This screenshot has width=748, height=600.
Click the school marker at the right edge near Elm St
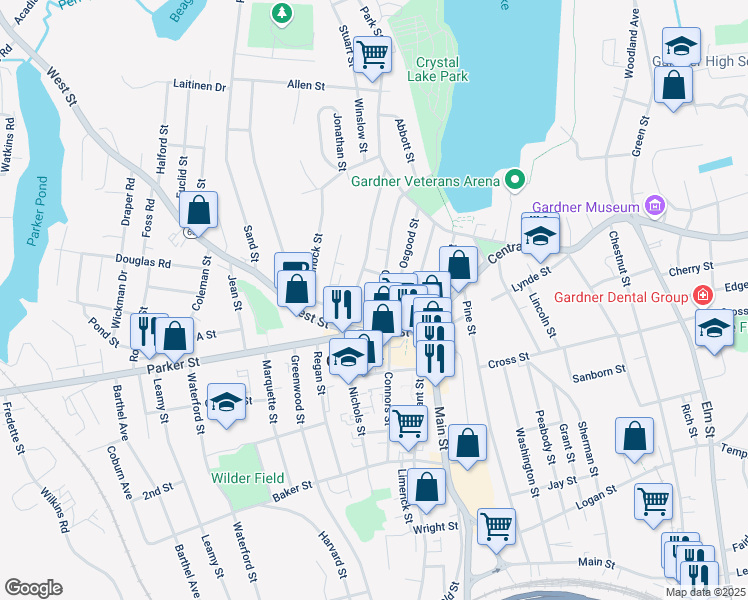coord(714,329)
